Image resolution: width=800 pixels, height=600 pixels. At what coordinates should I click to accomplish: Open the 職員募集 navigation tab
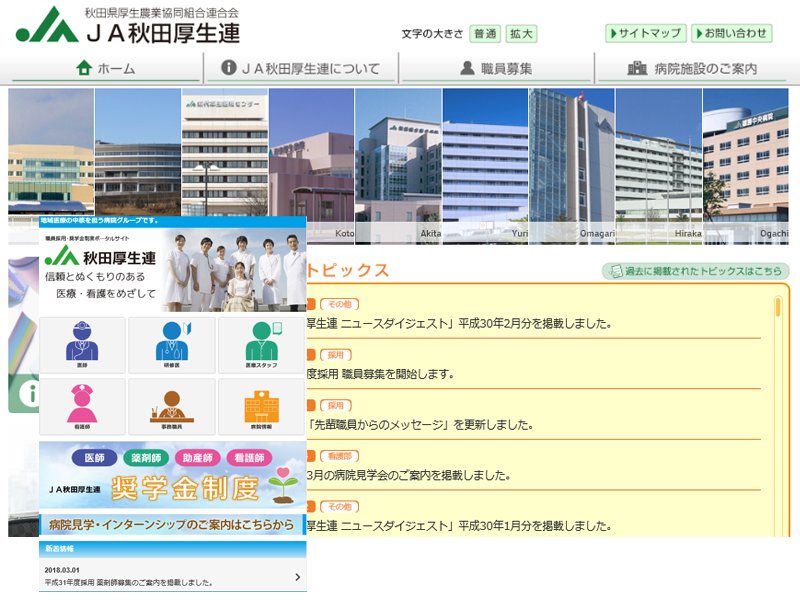[x=496, y=68]
